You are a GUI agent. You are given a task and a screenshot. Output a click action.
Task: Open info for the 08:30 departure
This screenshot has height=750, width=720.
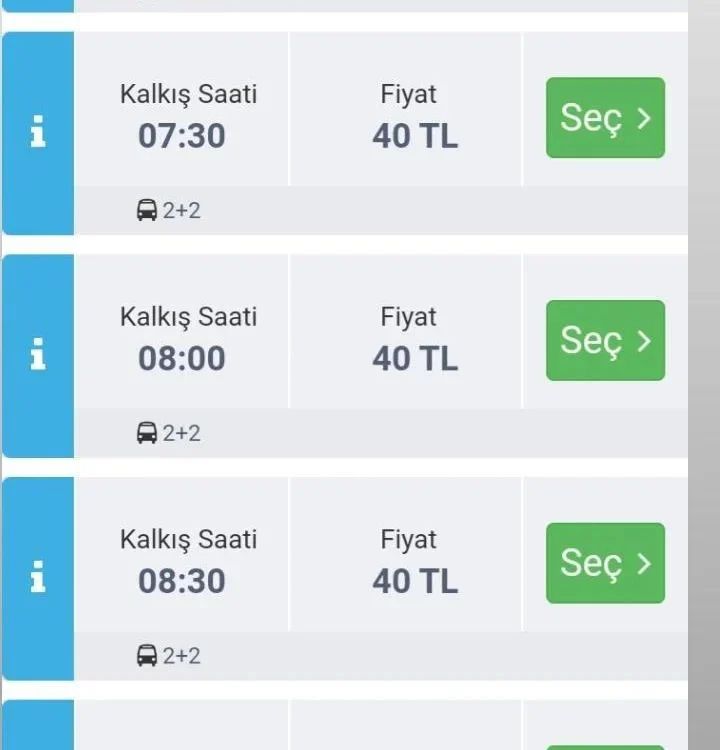pyautogui.click(x=38, y=578)
